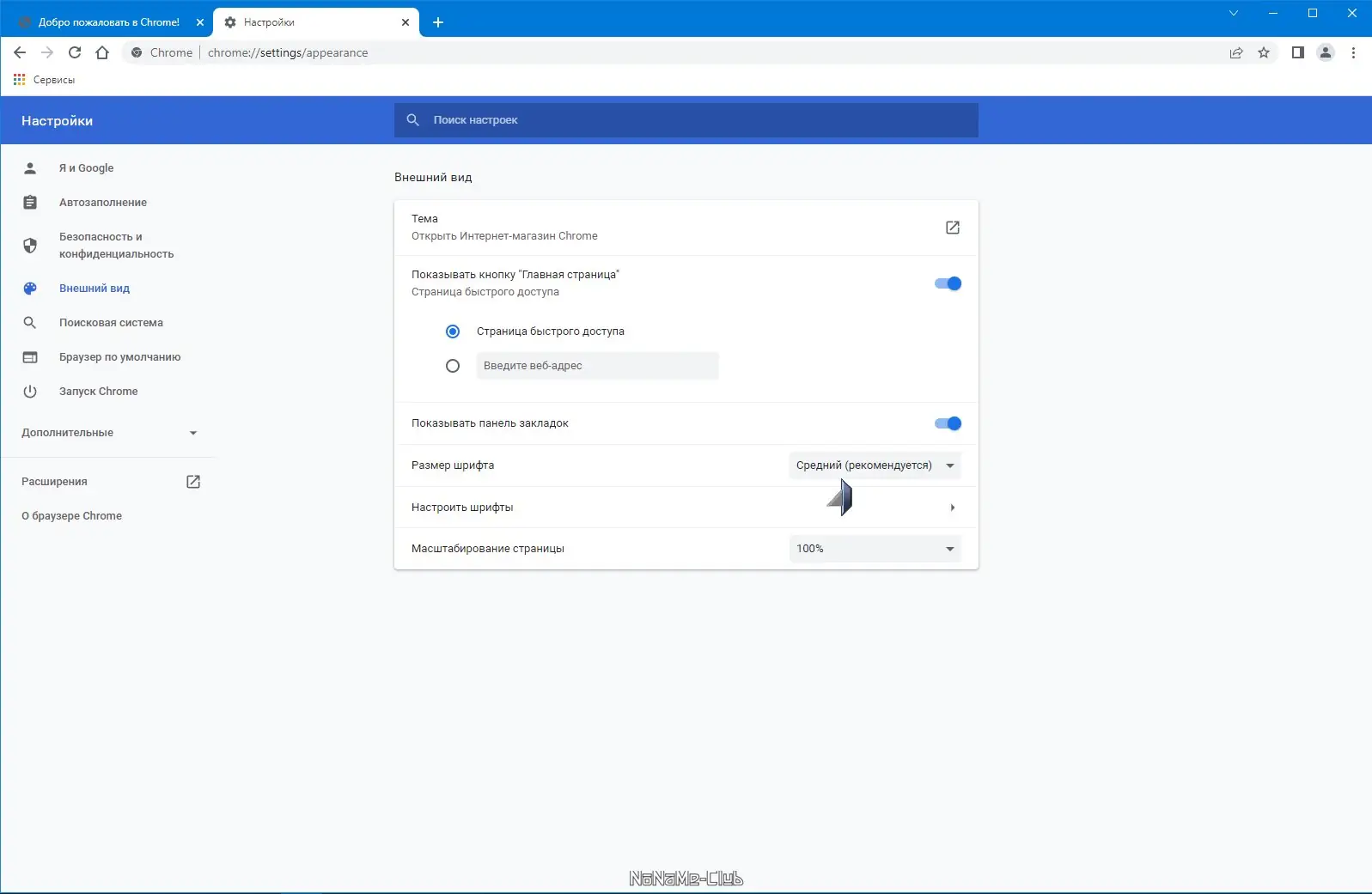The height and width of the screenshot is (894, 1372).
Task: Open the side panel icon
Action: (x=1298, y=52)
